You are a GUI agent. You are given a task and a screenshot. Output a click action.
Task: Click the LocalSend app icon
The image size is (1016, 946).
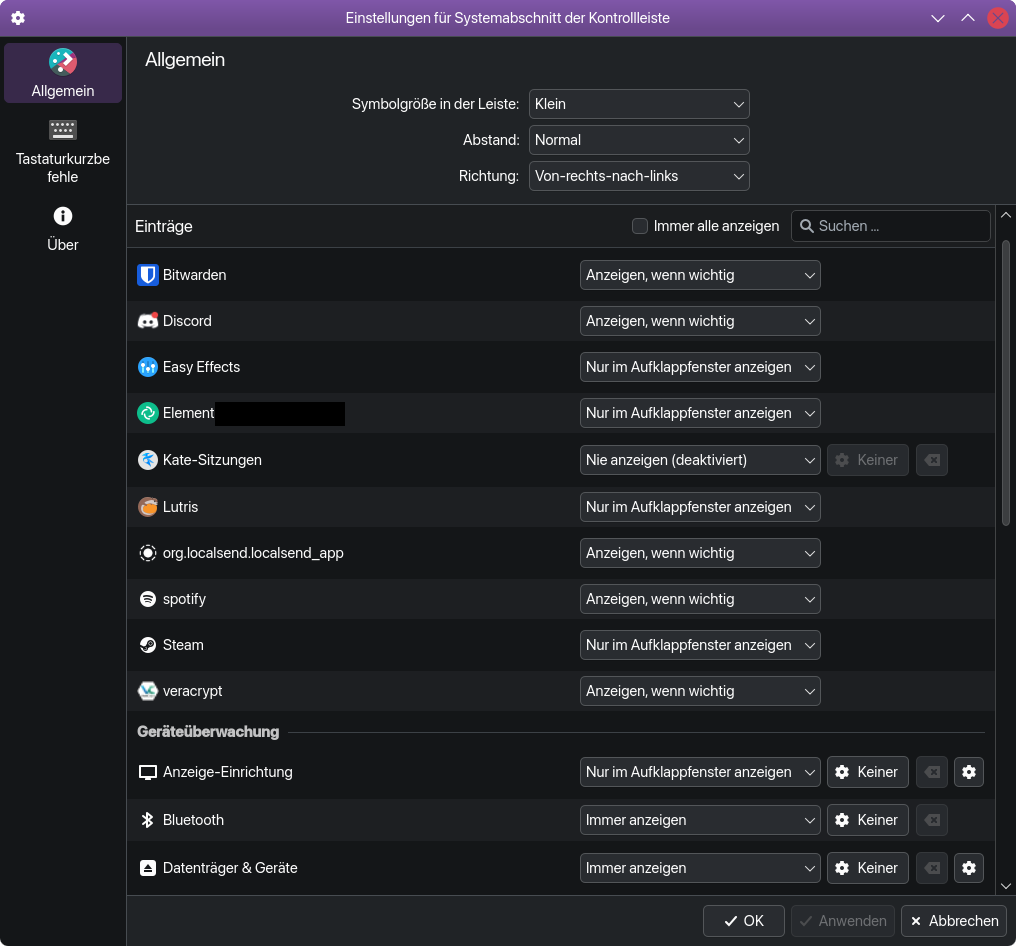tap(148, 553)
